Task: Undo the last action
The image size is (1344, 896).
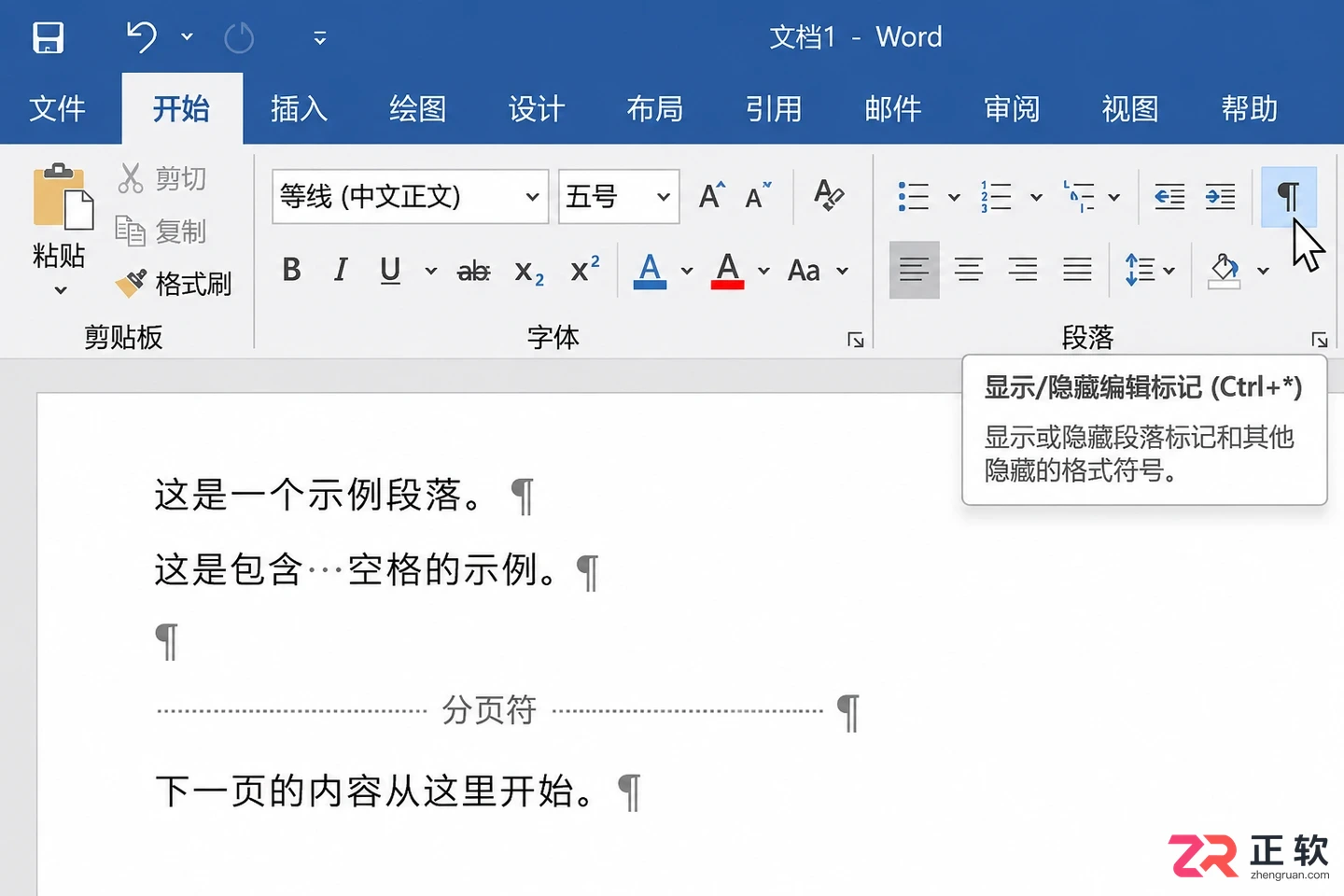Action: click(x=142, y=37)
